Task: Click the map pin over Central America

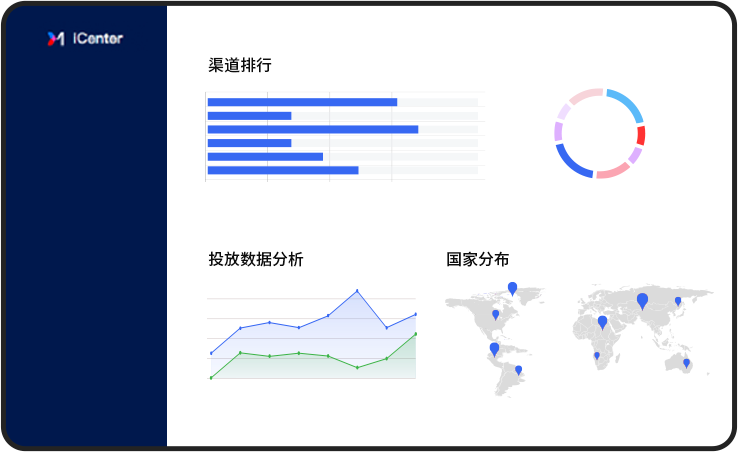Action: coord(494,348)
